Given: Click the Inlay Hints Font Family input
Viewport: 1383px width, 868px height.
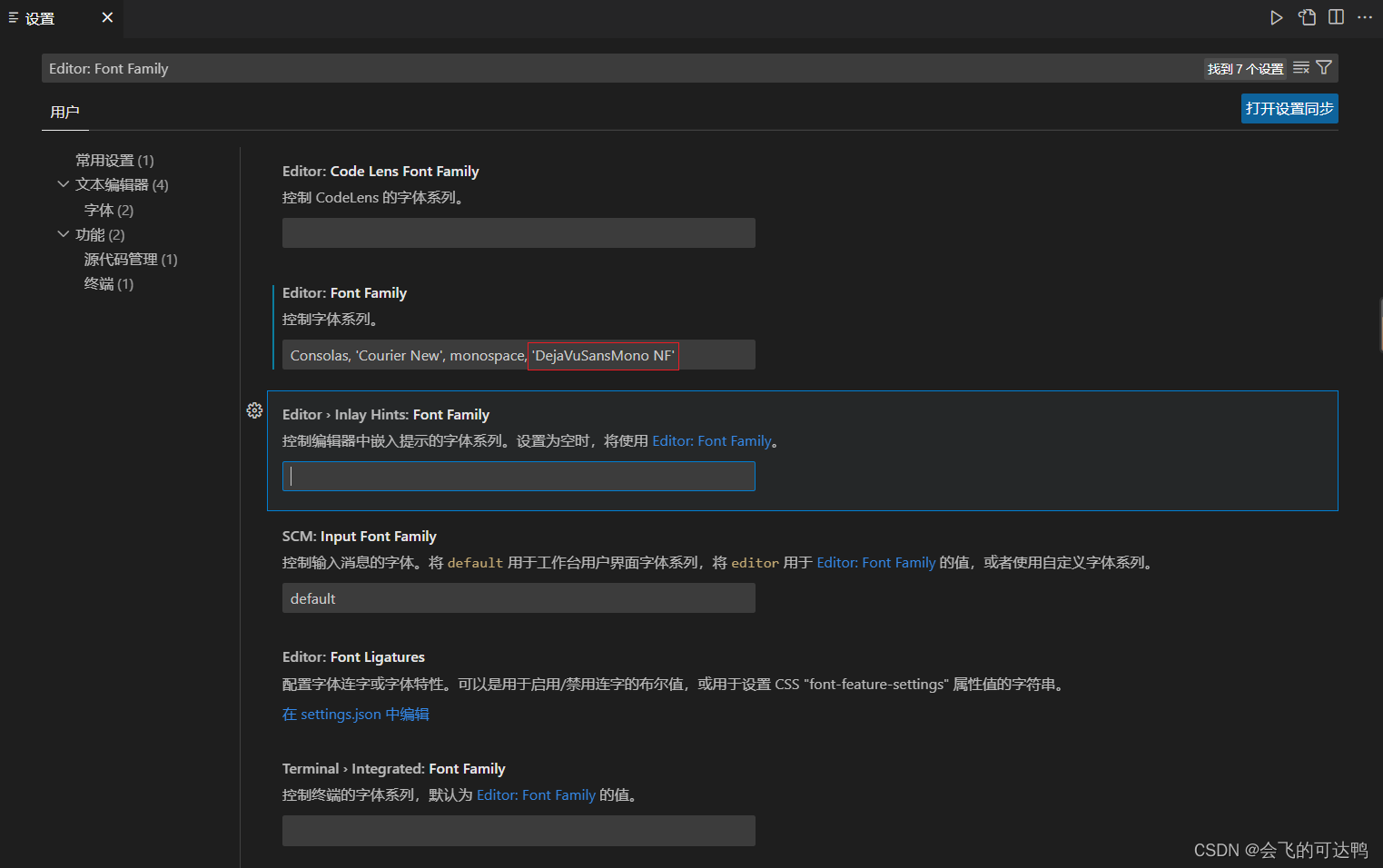Looking at the screenshot, I should (x=519, y=477).
